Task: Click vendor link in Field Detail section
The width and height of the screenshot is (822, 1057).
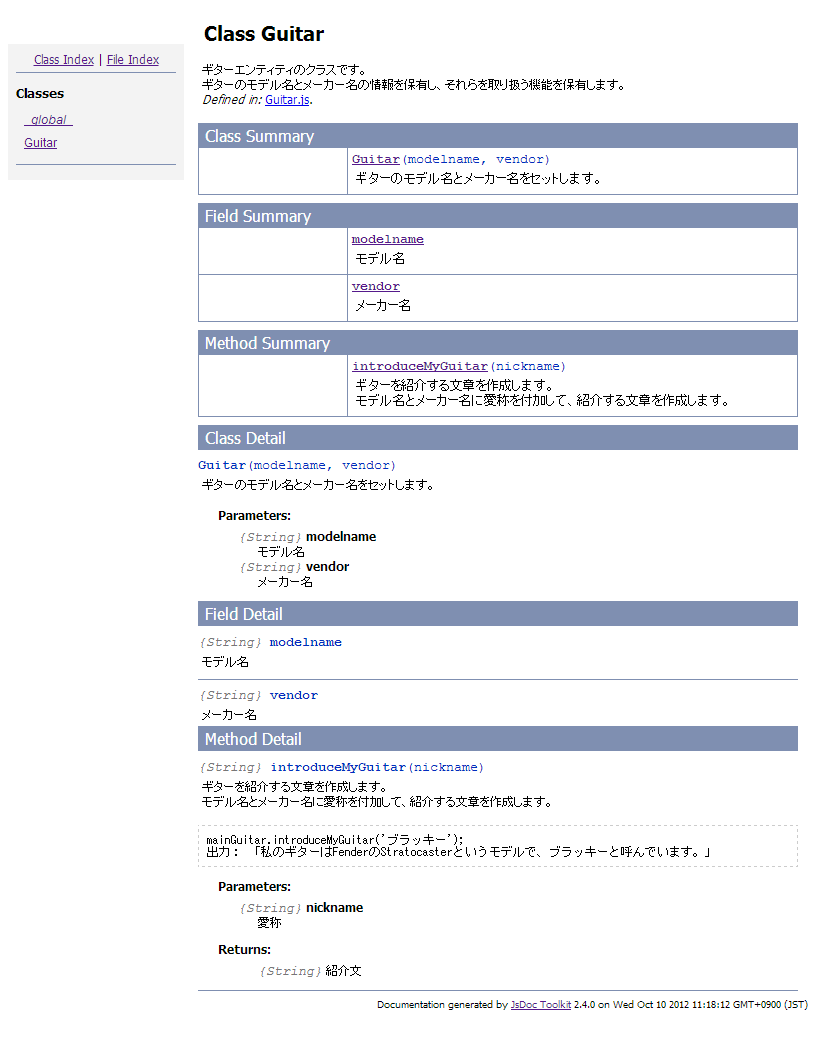Action: click(x=294, y=695)
